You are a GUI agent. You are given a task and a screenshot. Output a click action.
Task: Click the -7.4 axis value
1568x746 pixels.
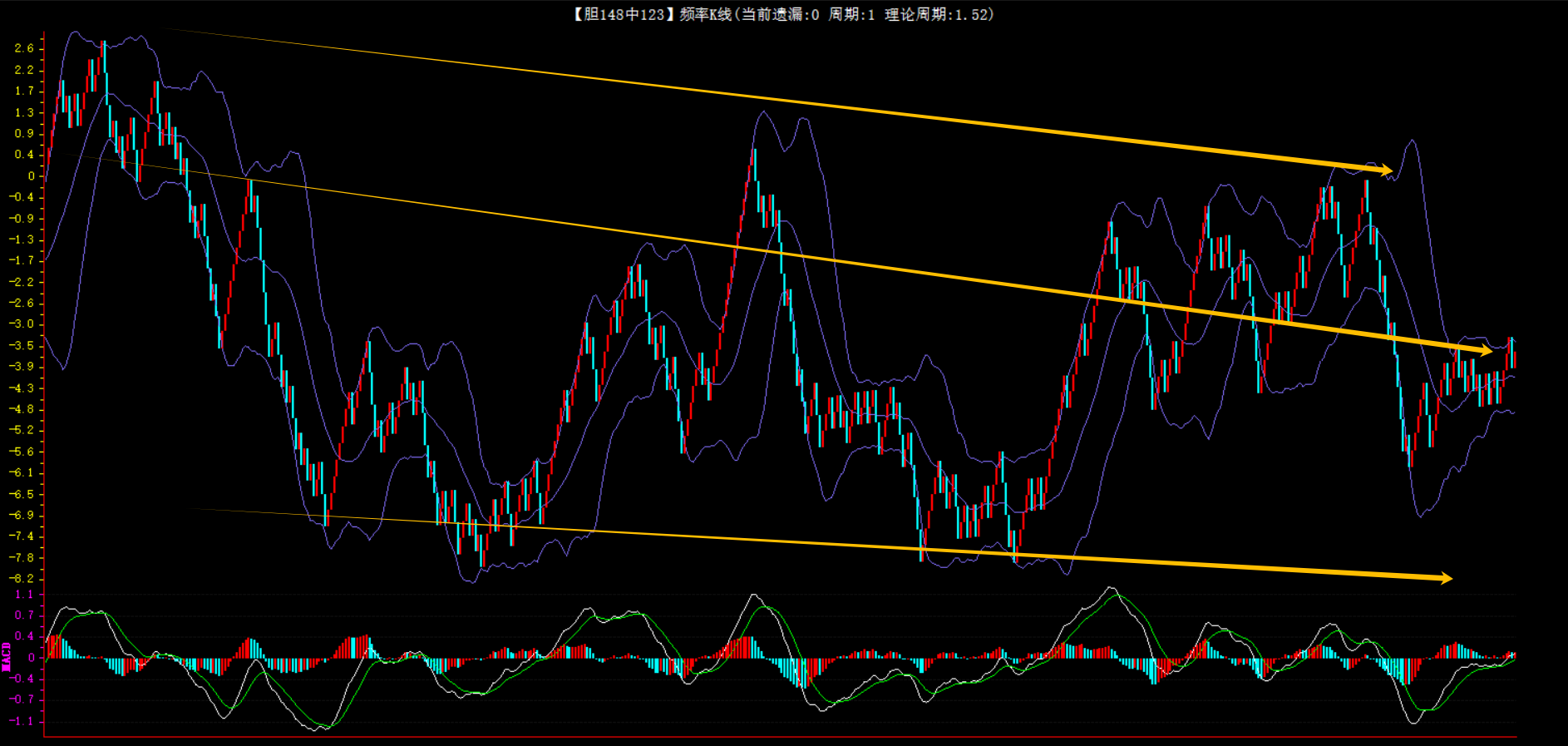point(22,536)
